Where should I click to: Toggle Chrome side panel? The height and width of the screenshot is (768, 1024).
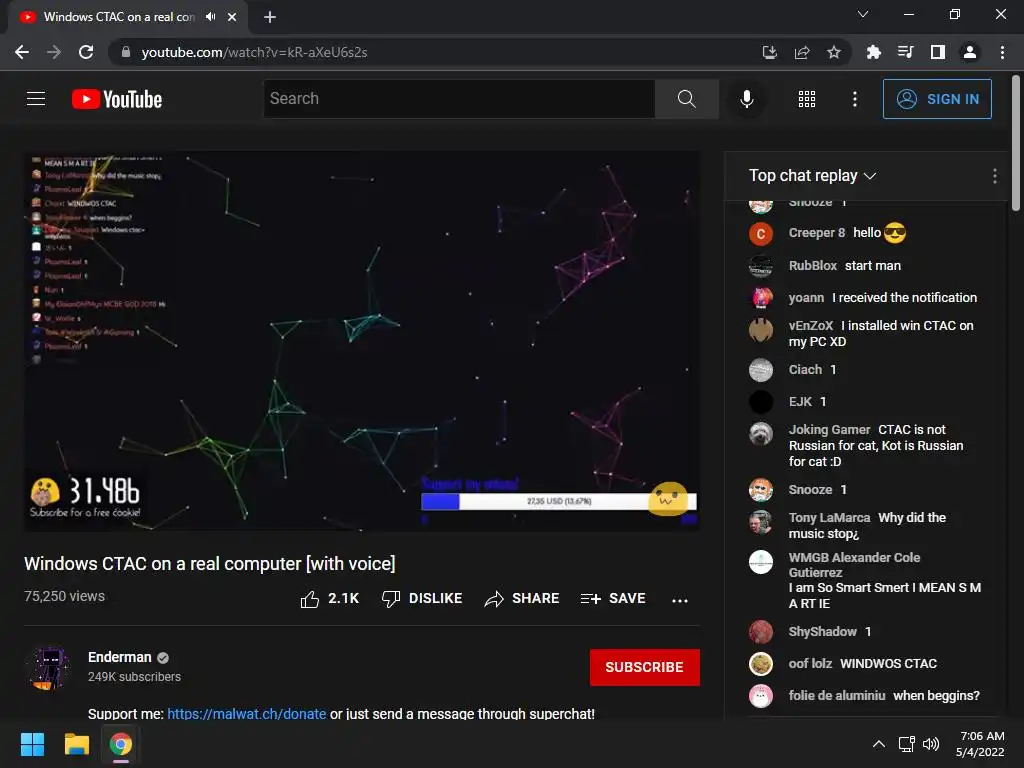(x=938, y=52)
